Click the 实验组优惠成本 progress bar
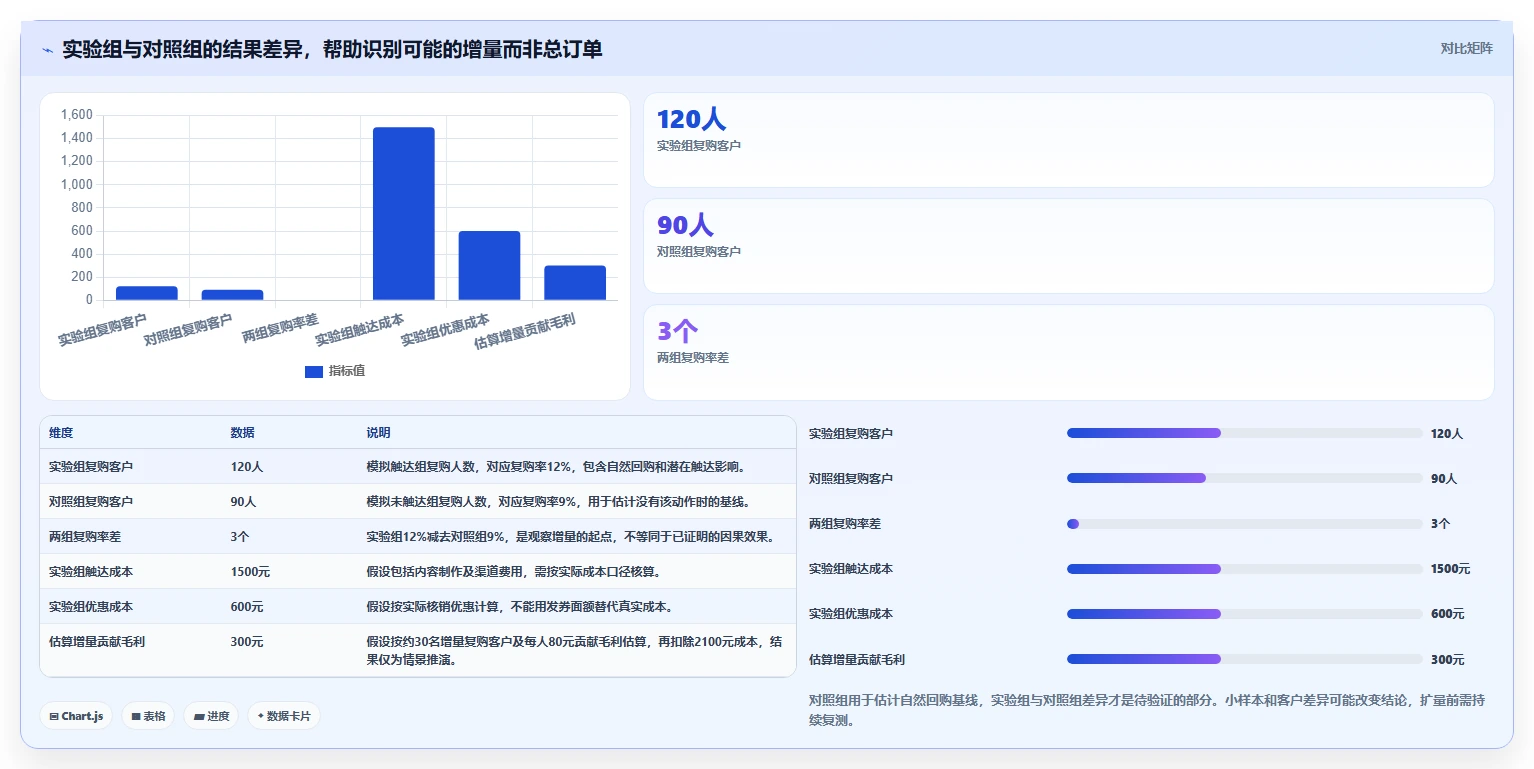Image resolution: width=1534 pixels, height=769 pixels. pyautogui.click(x=1244, y=614)
